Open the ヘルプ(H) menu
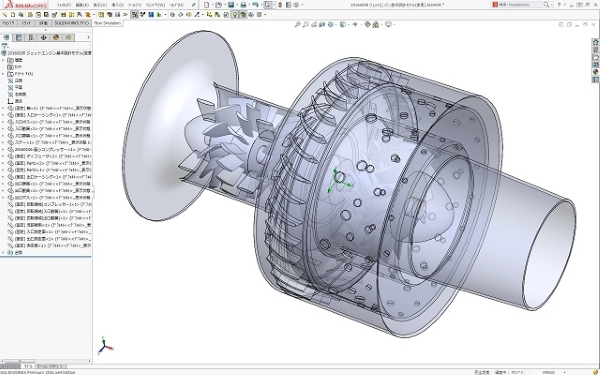 (x=176, y=5)
